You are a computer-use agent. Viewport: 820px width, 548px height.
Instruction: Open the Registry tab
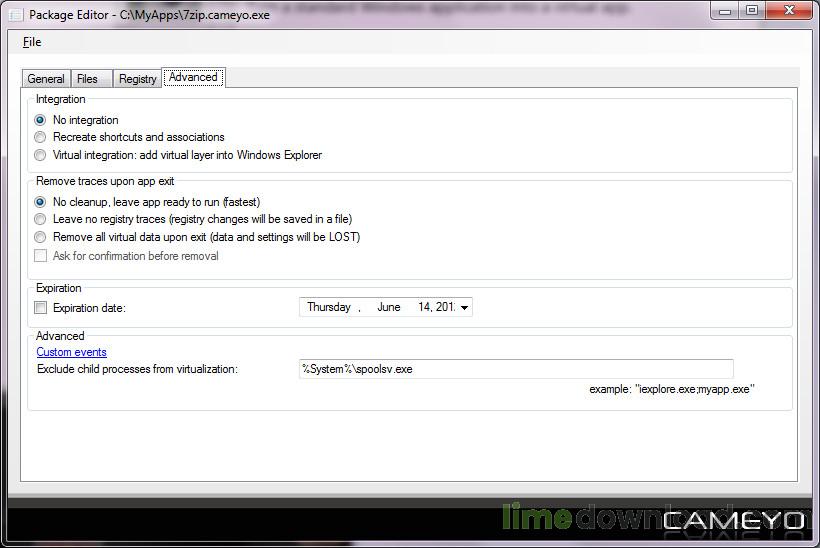[138, 79]
